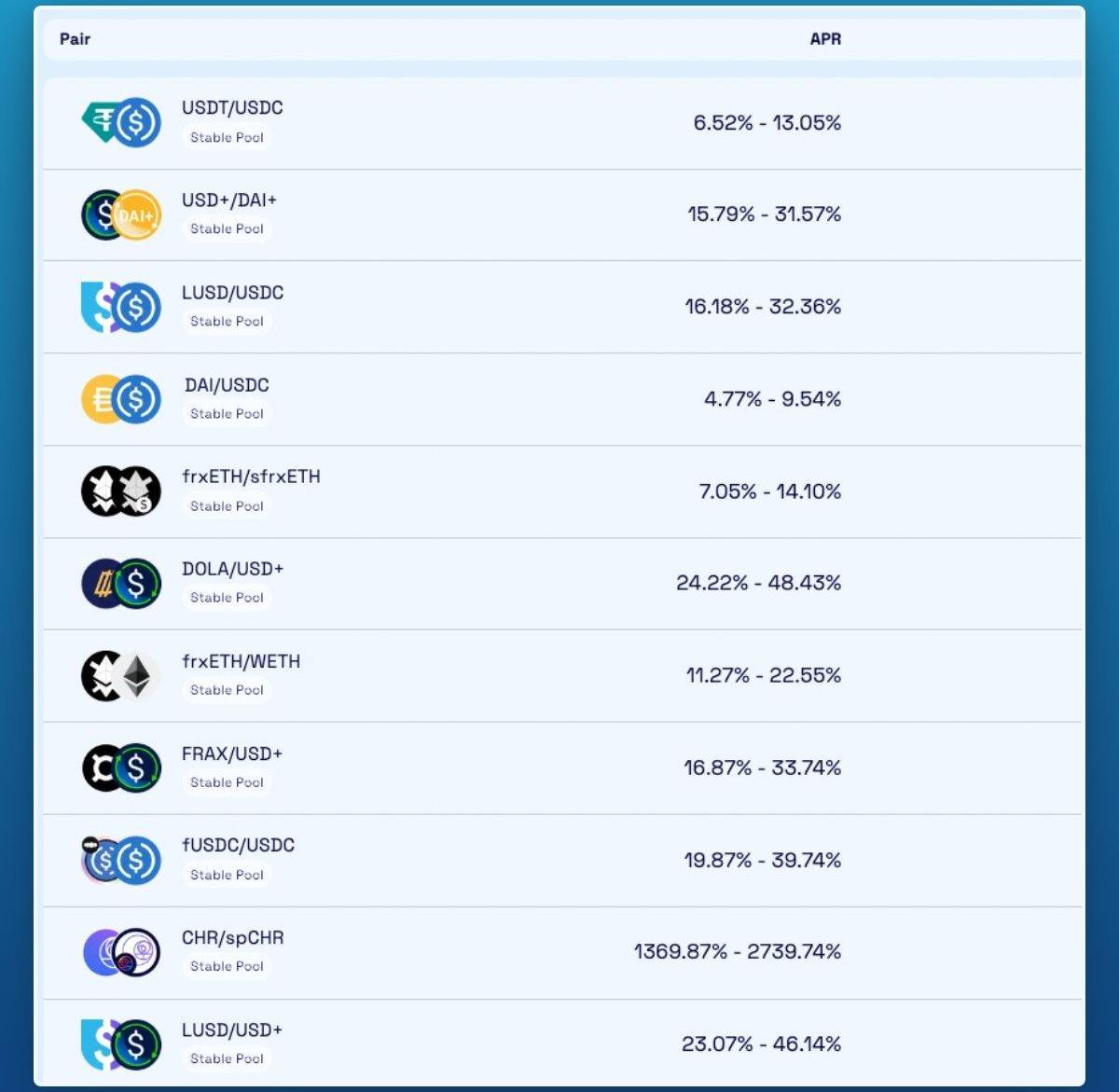The width and height of the screenshot is (1119, 1092).
Task: Click the DAI/USDC token pair icon
Action: pos(121,399)
